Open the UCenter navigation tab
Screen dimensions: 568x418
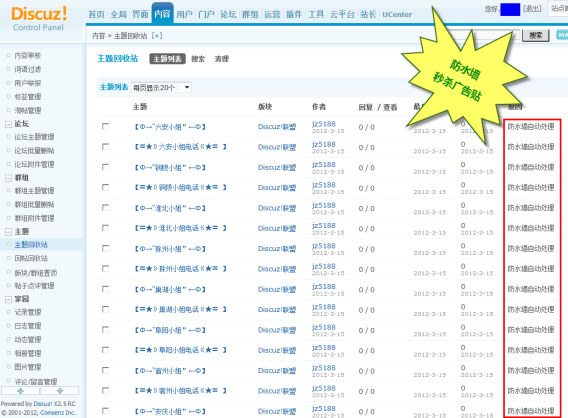pyautogui.click(x=397, y=14)
